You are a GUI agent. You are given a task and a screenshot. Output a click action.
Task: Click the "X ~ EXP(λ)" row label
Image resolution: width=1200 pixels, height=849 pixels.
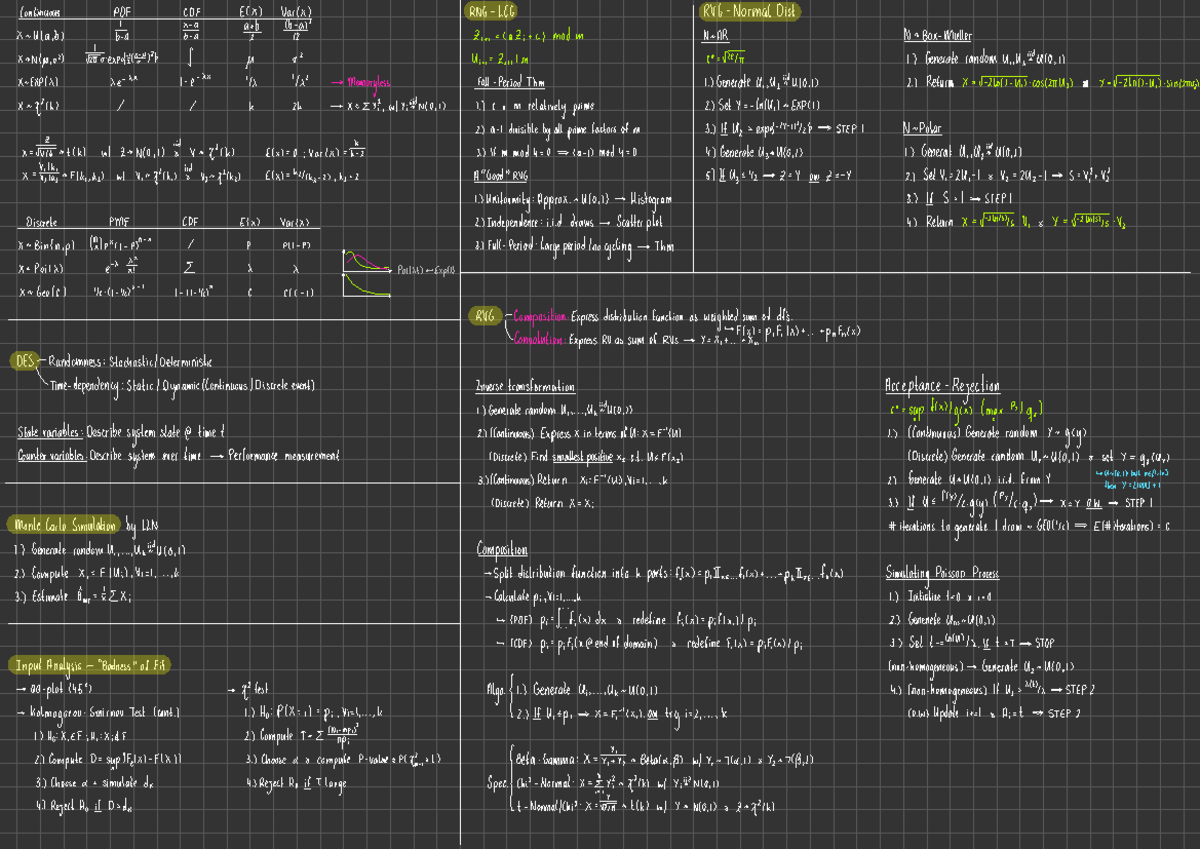40,83
